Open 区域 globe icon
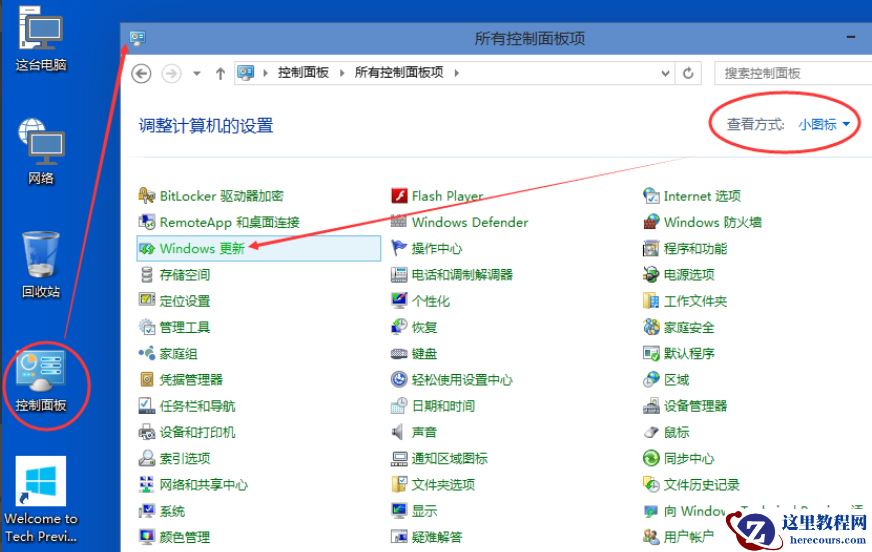Viewport: 872px width, 552px height. tap(651, 380)
